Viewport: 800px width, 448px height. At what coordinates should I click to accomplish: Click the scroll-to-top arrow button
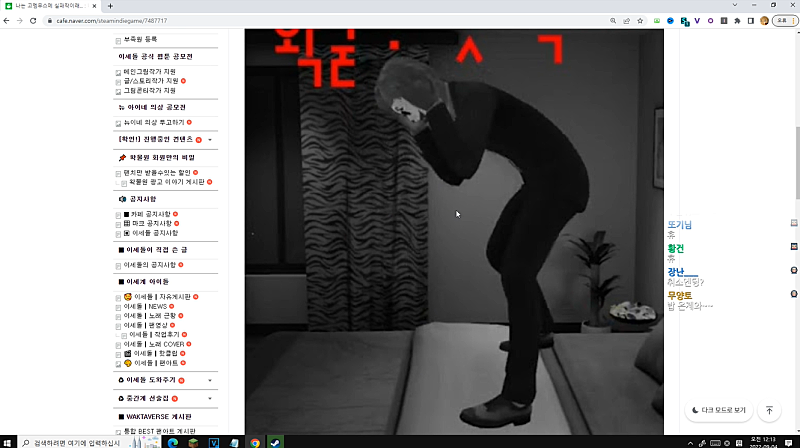pos(769,410)
